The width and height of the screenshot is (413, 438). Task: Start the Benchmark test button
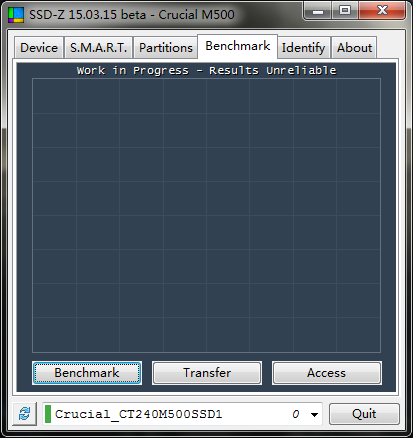87,373
